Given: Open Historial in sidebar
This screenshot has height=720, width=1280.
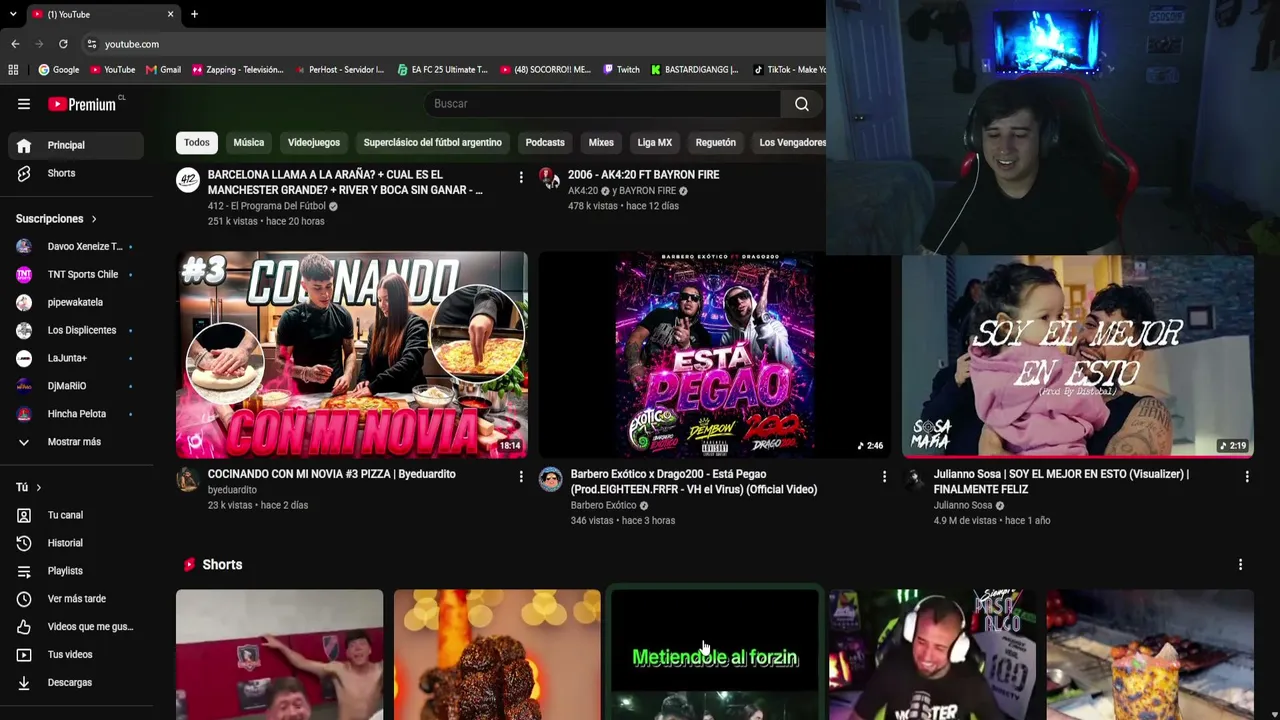Looking at the screenshot, I should (76, 543).
